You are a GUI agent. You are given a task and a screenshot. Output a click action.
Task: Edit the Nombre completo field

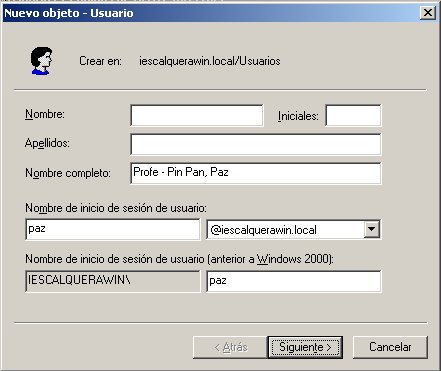point(256,173)
